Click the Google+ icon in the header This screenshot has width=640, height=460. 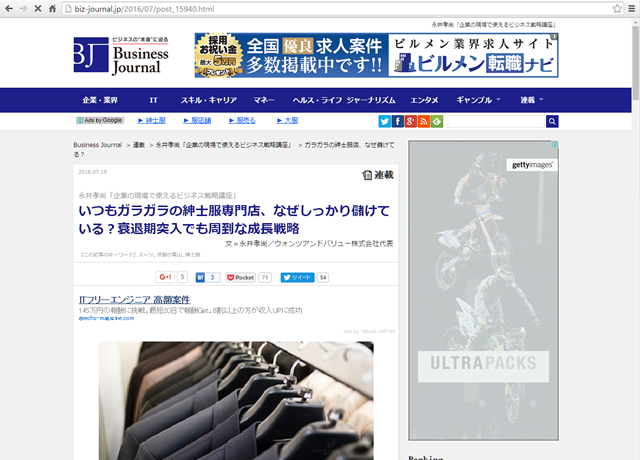click(x=411, y=121)
